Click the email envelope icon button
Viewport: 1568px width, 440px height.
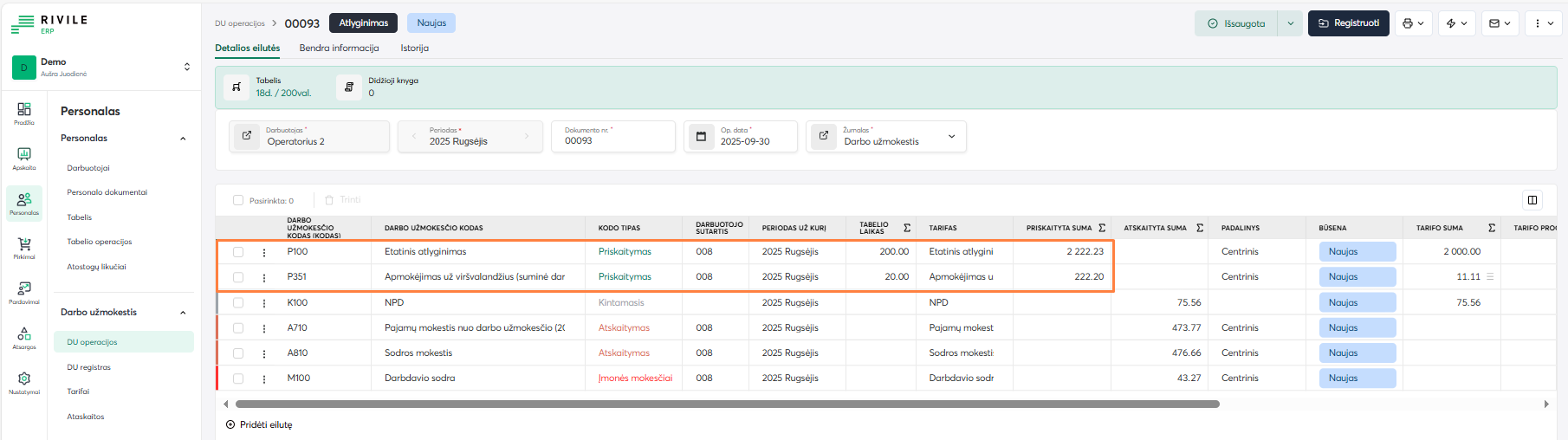pos(1500,23)
